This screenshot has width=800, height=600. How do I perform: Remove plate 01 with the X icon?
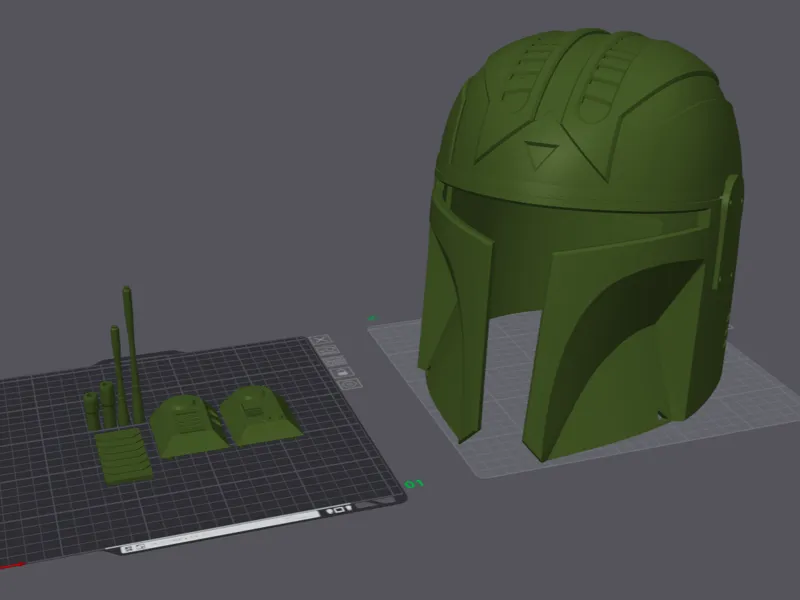click(x=321, y=340)
